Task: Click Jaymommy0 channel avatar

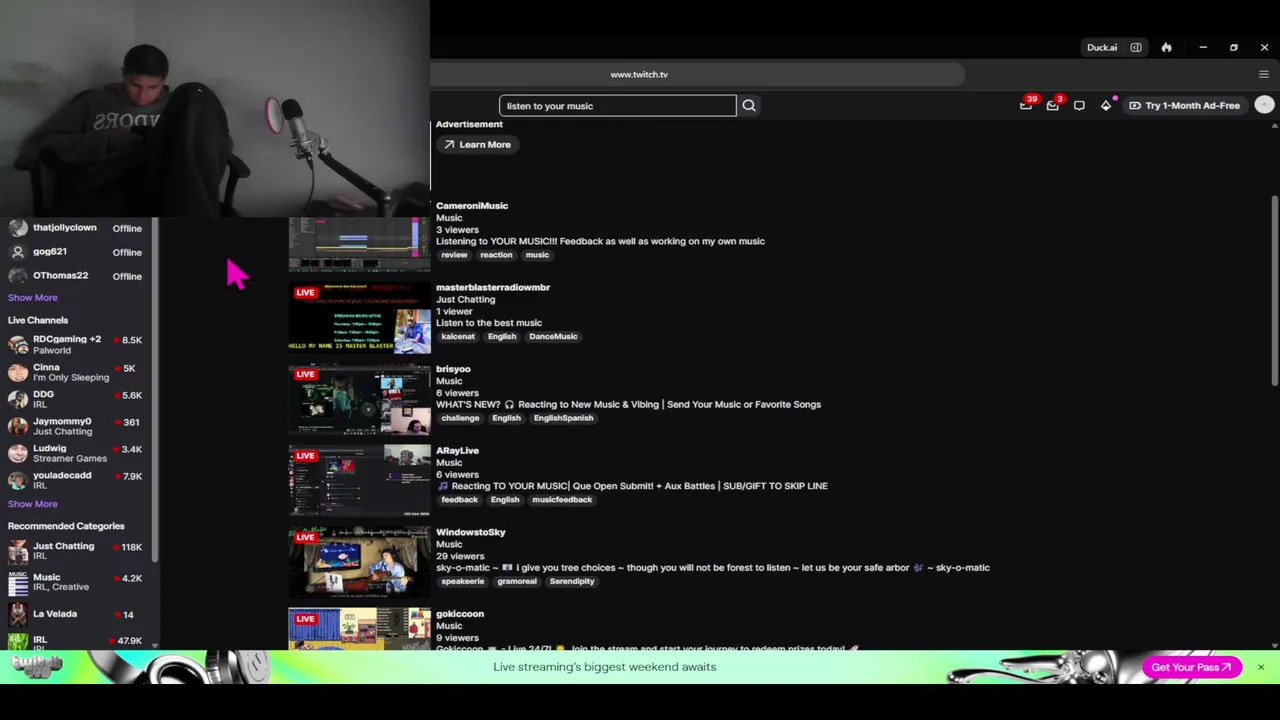Action: (18, 426)
